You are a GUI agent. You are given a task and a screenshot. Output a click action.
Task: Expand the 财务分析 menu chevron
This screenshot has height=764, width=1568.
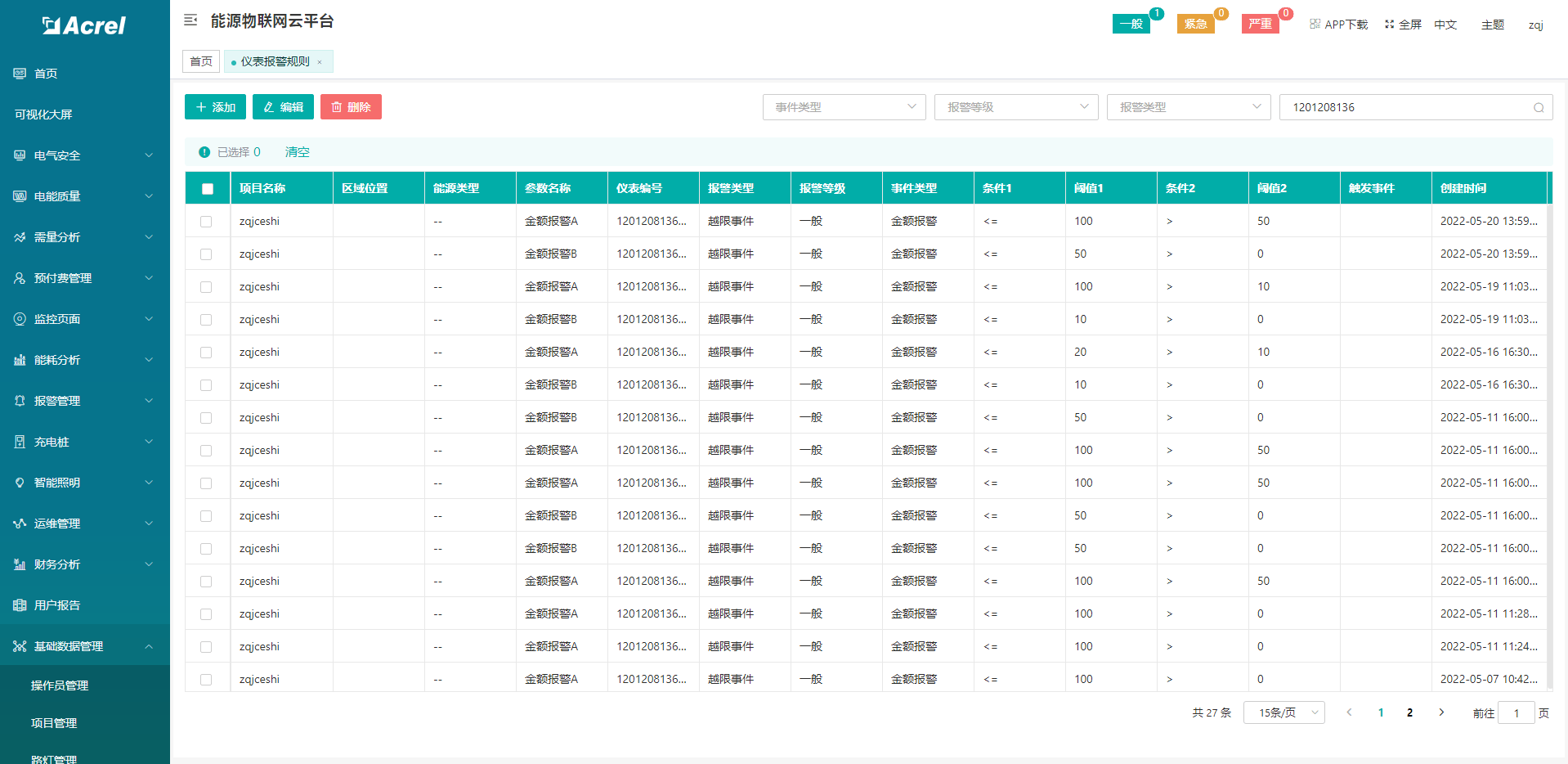tap(149, 564)
